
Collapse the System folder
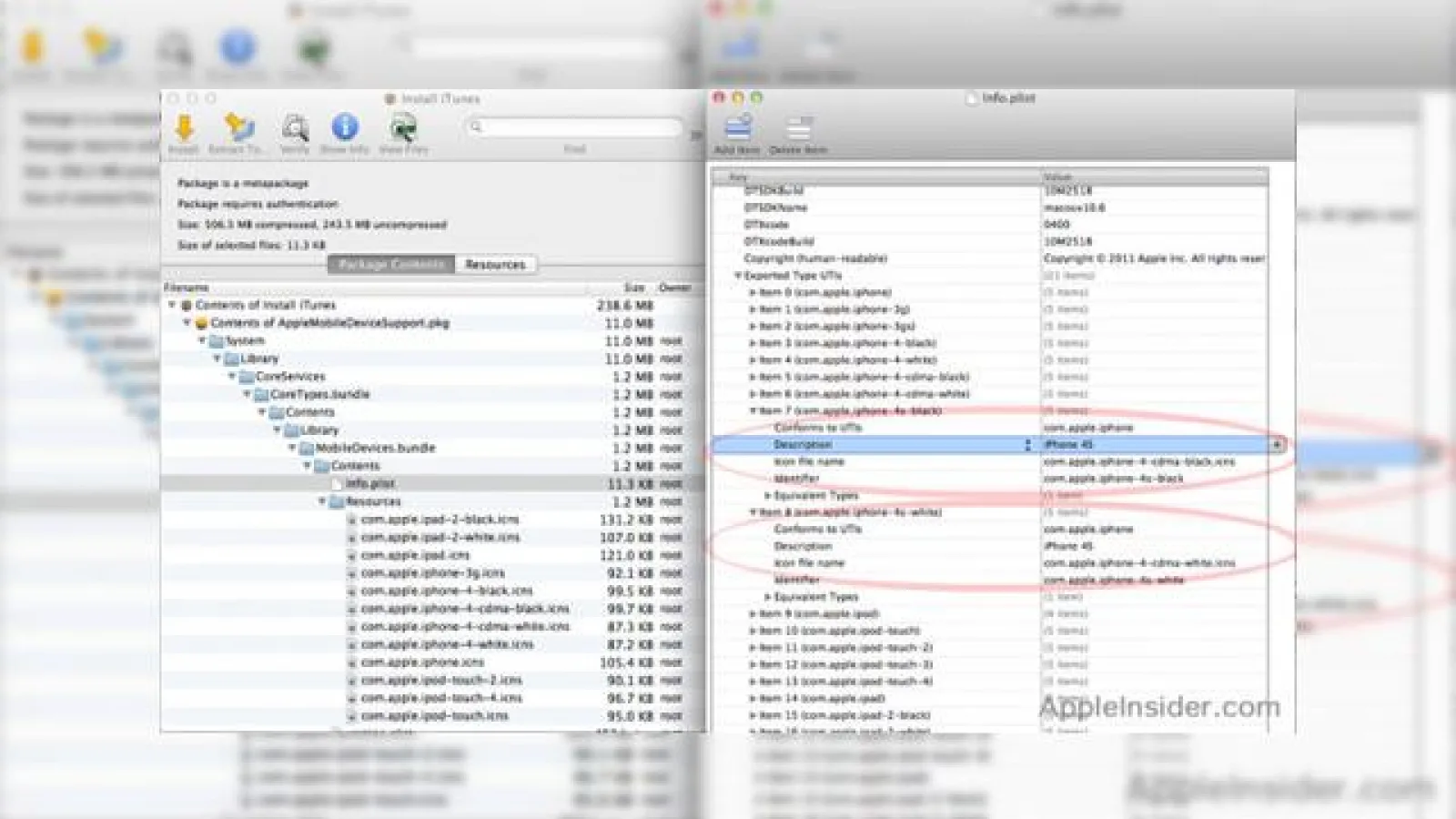point(202,340)
